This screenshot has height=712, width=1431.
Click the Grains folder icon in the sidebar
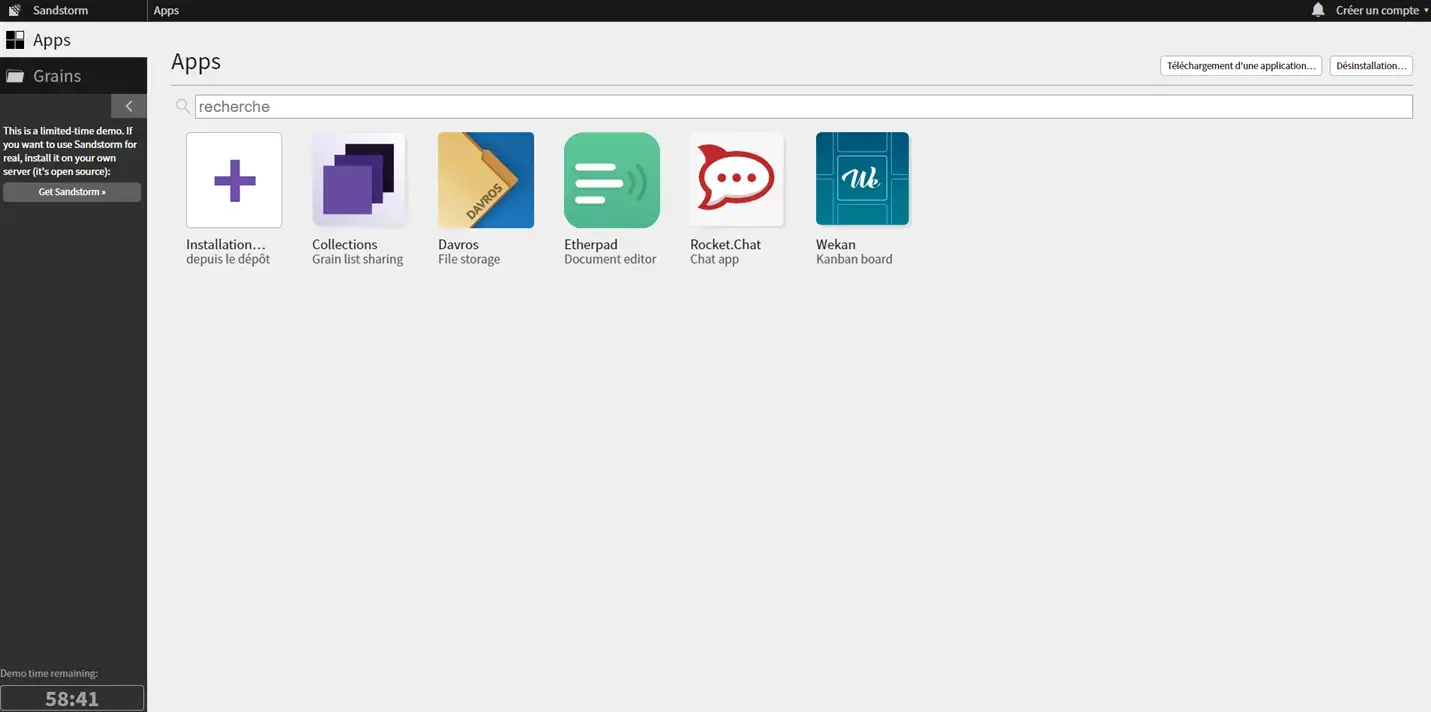pyautogui.click(x=15, y=76)
